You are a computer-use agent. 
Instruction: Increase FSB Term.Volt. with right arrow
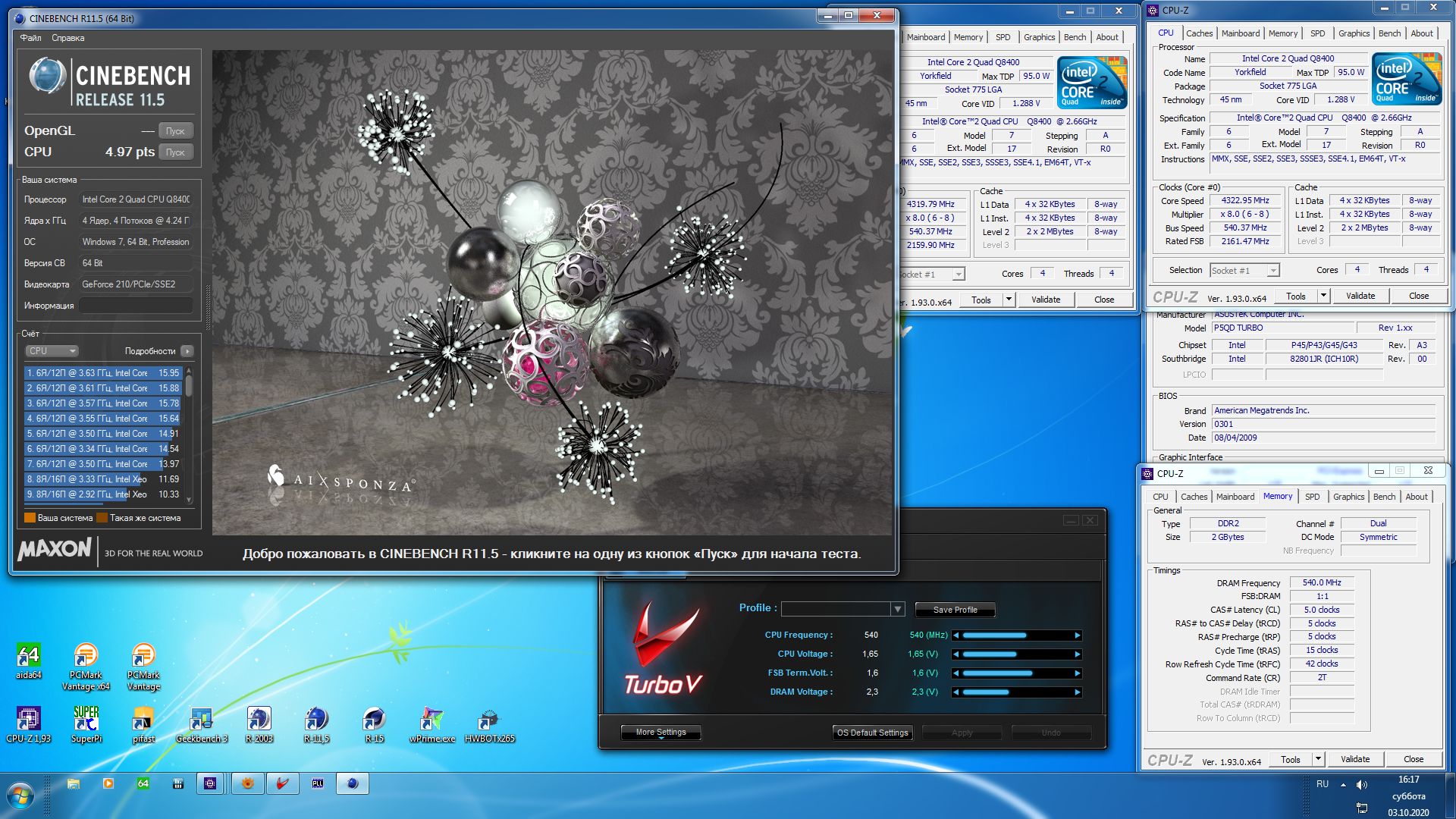coord(1077,673)
